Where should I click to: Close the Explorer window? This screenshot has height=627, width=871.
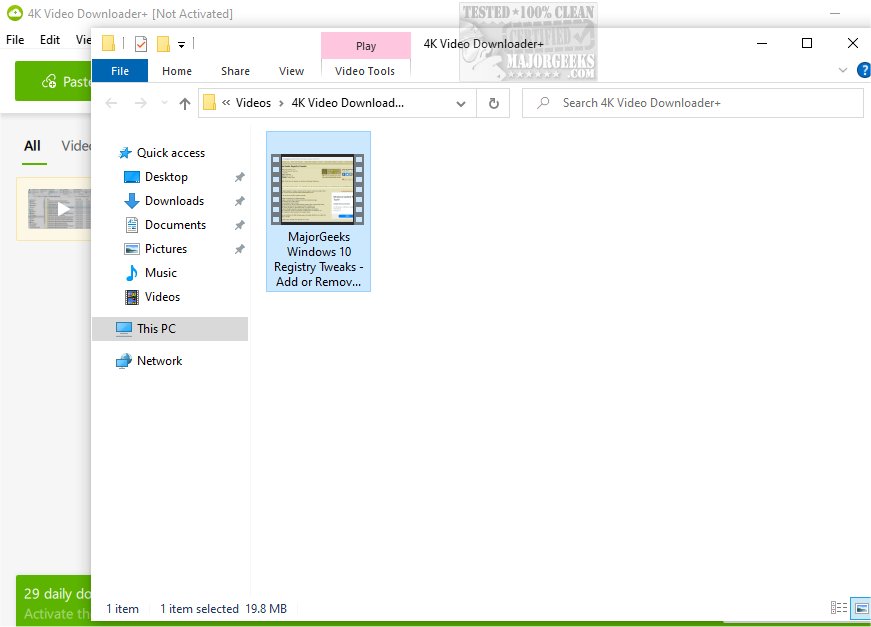[x=853, y=43]
